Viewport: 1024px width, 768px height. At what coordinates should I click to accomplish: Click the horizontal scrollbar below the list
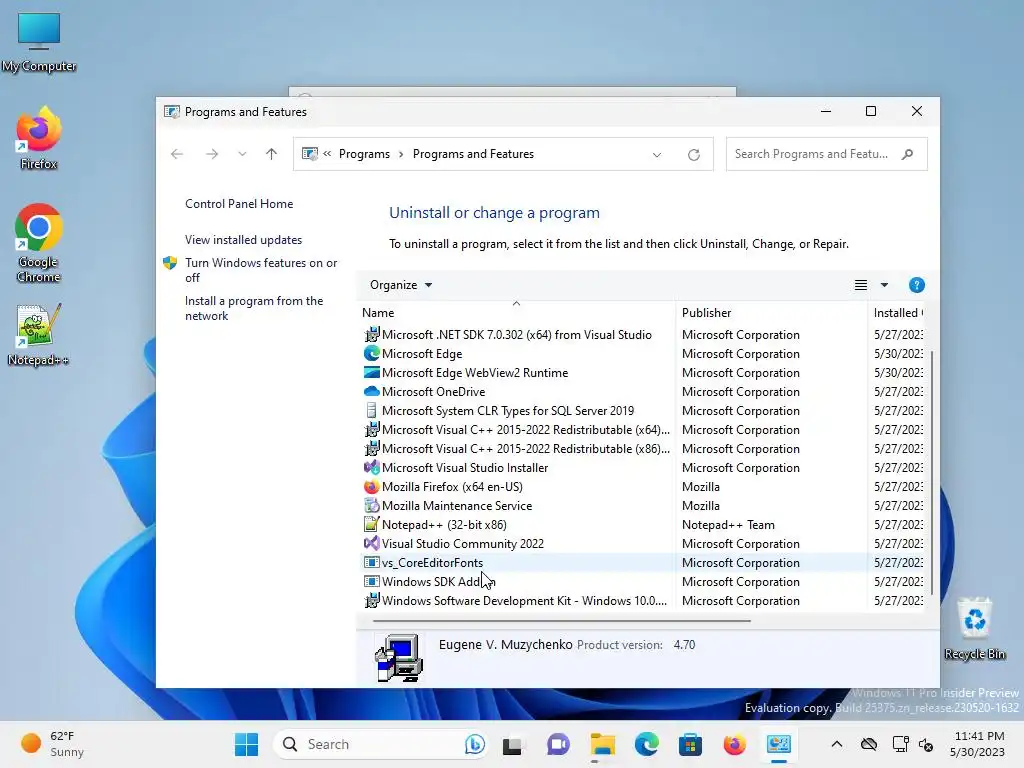coord(562,621)
